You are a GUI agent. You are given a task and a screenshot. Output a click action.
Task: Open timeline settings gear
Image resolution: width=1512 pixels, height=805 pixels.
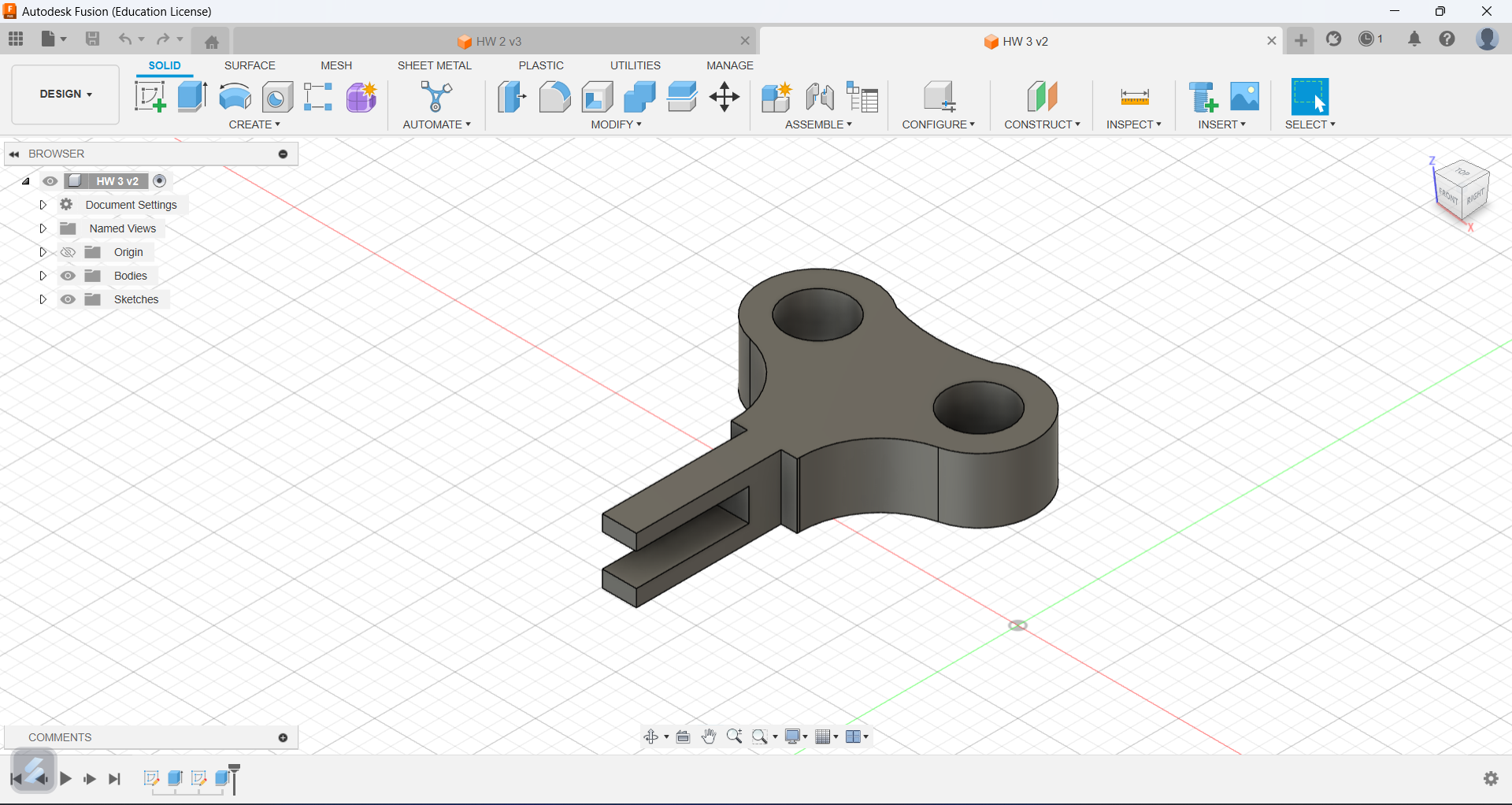[1491, 778]
